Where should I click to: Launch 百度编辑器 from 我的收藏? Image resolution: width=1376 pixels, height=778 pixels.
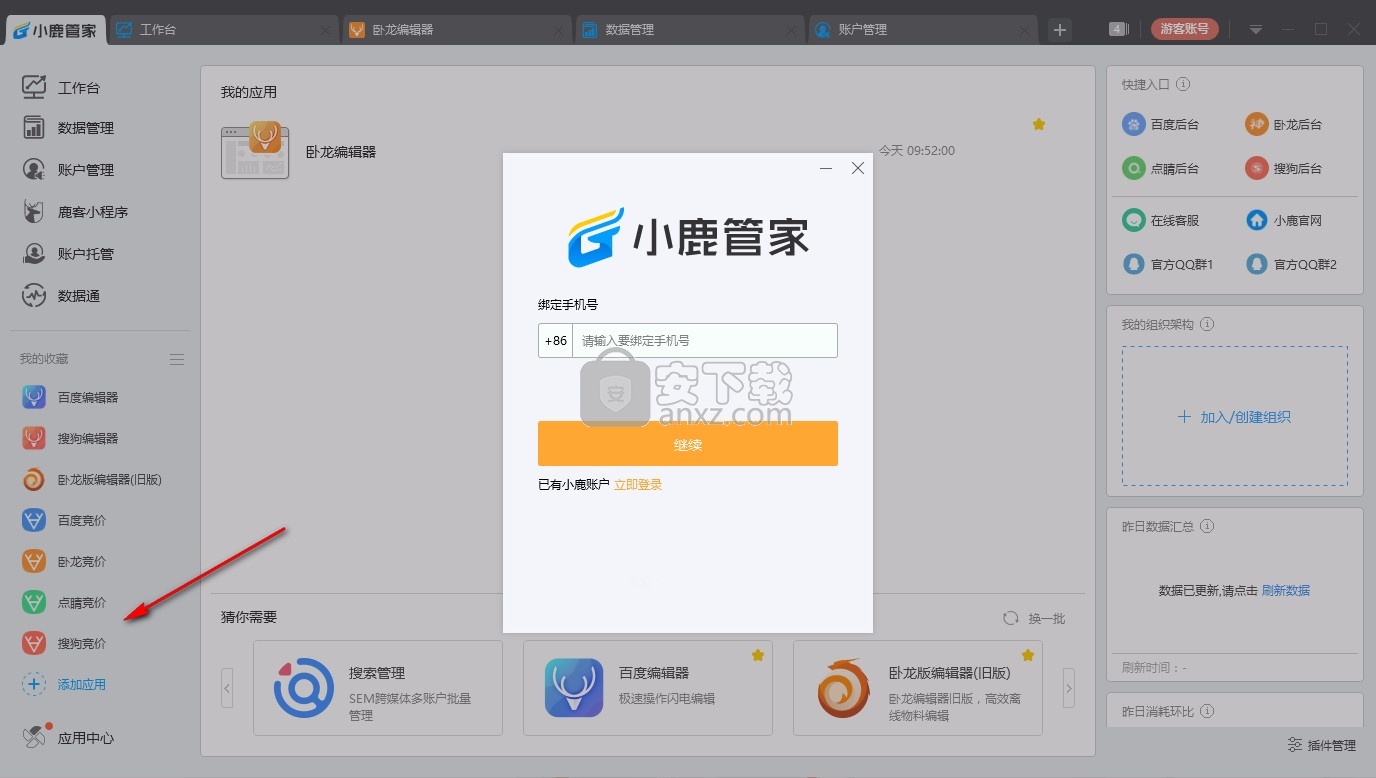click(70, 397)
